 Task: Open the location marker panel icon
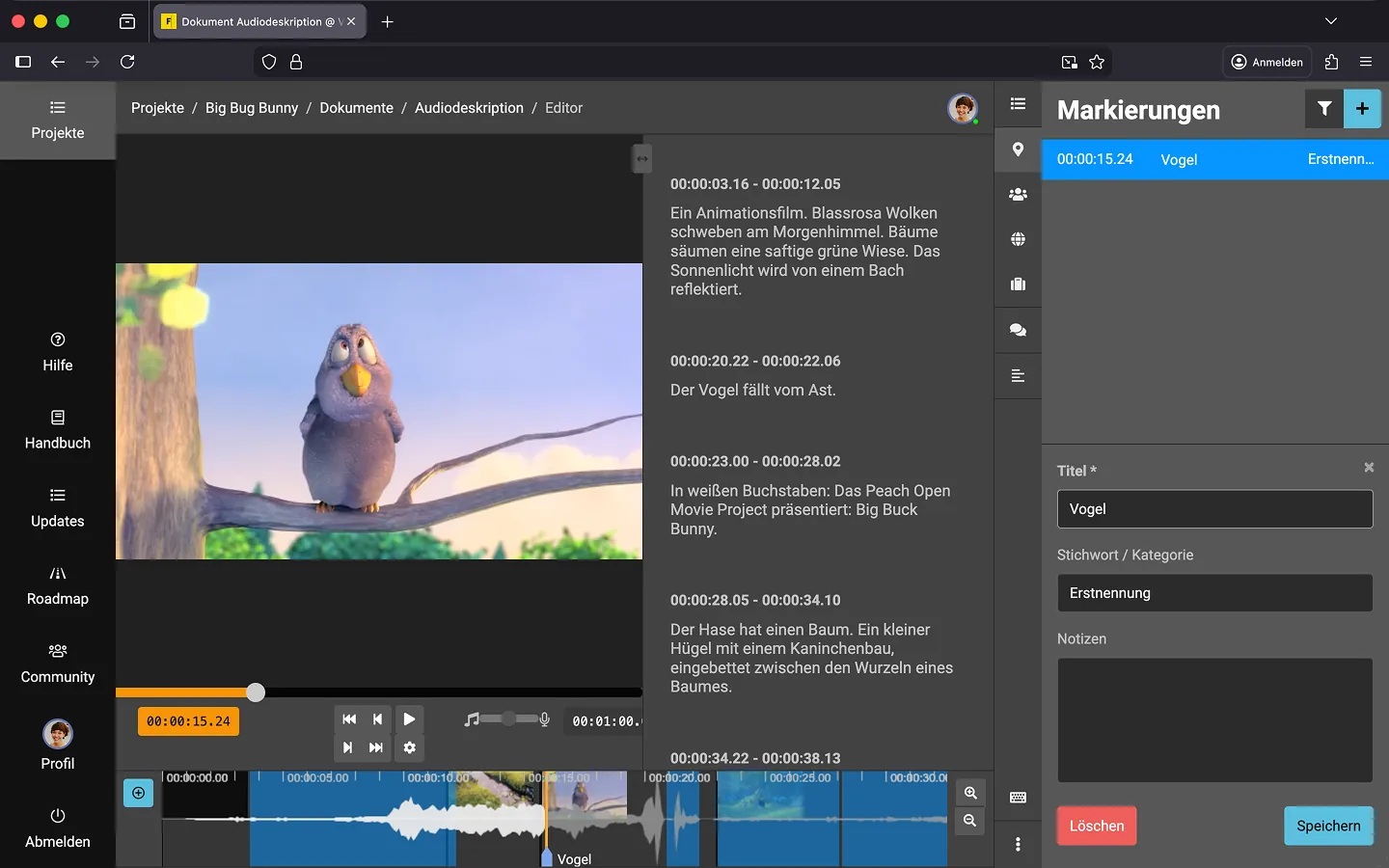(x=1018, y=149)
